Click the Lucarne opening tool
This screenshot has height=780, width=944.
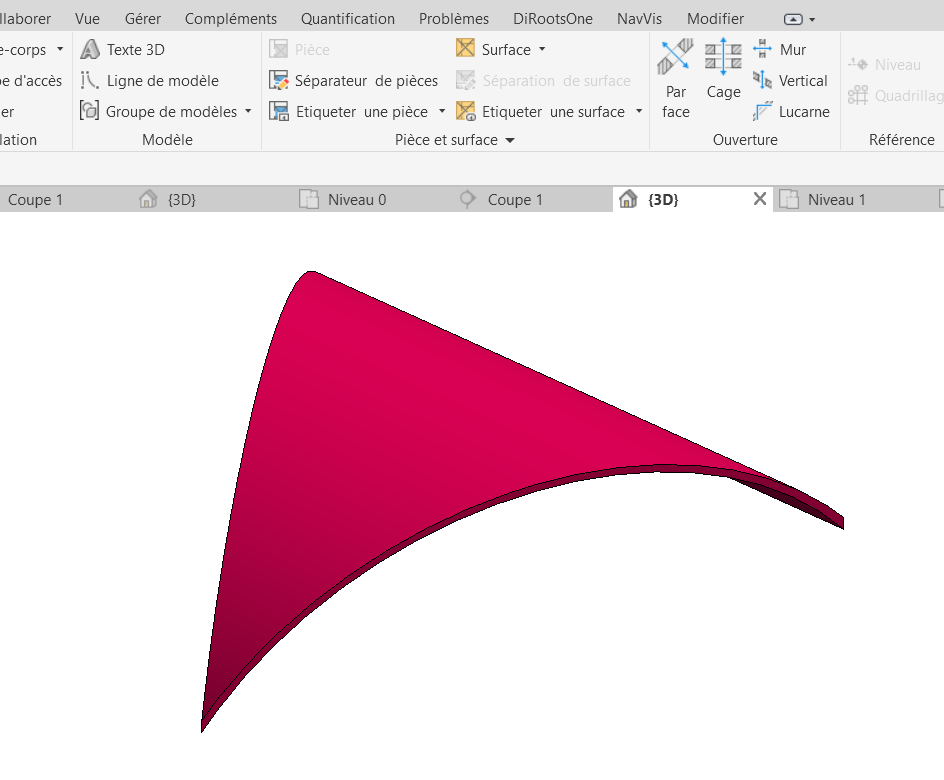[792, 112]
